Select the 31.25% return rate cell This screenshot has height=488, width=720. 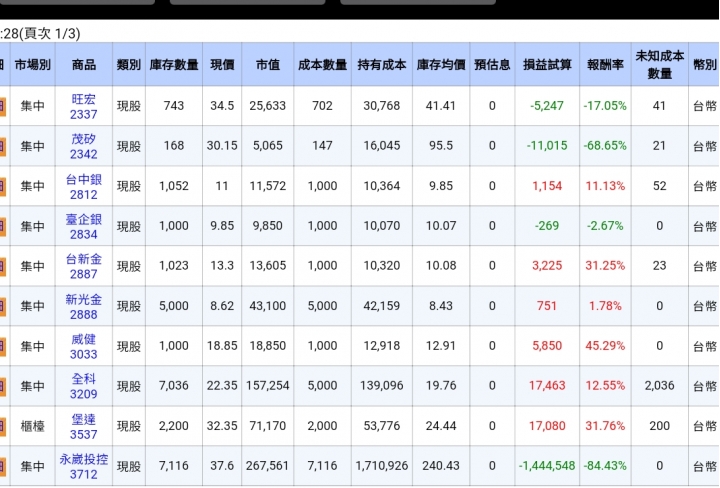[x=605, y=266]
